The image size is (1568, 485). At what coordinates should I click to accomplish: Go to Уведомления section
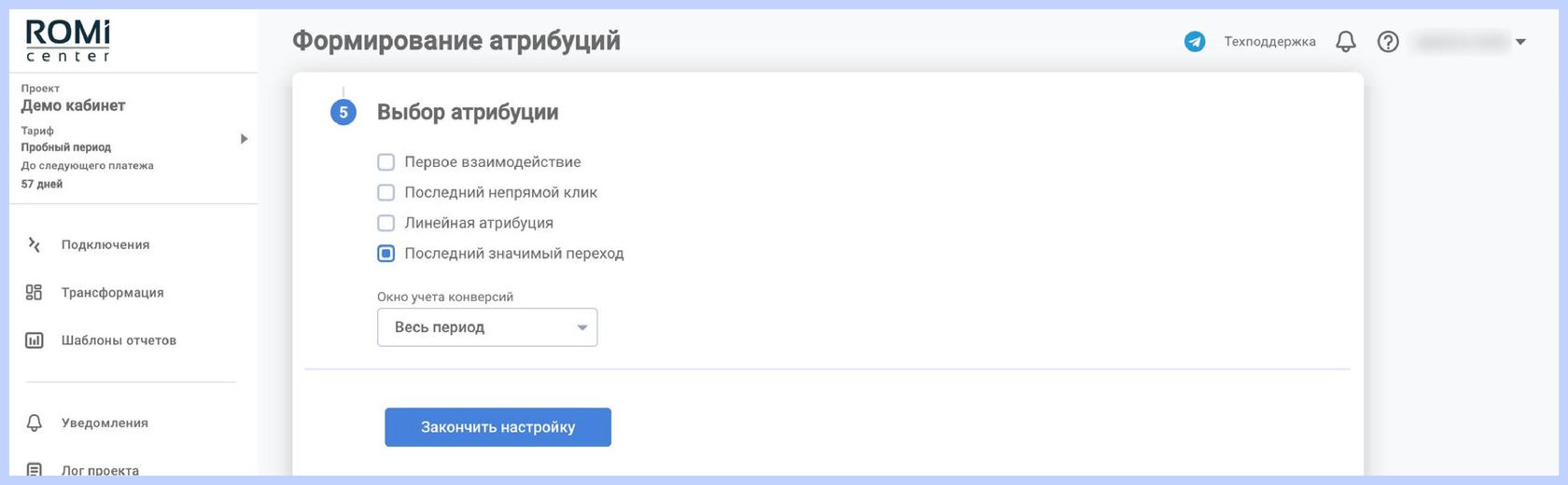click(105, 423)
